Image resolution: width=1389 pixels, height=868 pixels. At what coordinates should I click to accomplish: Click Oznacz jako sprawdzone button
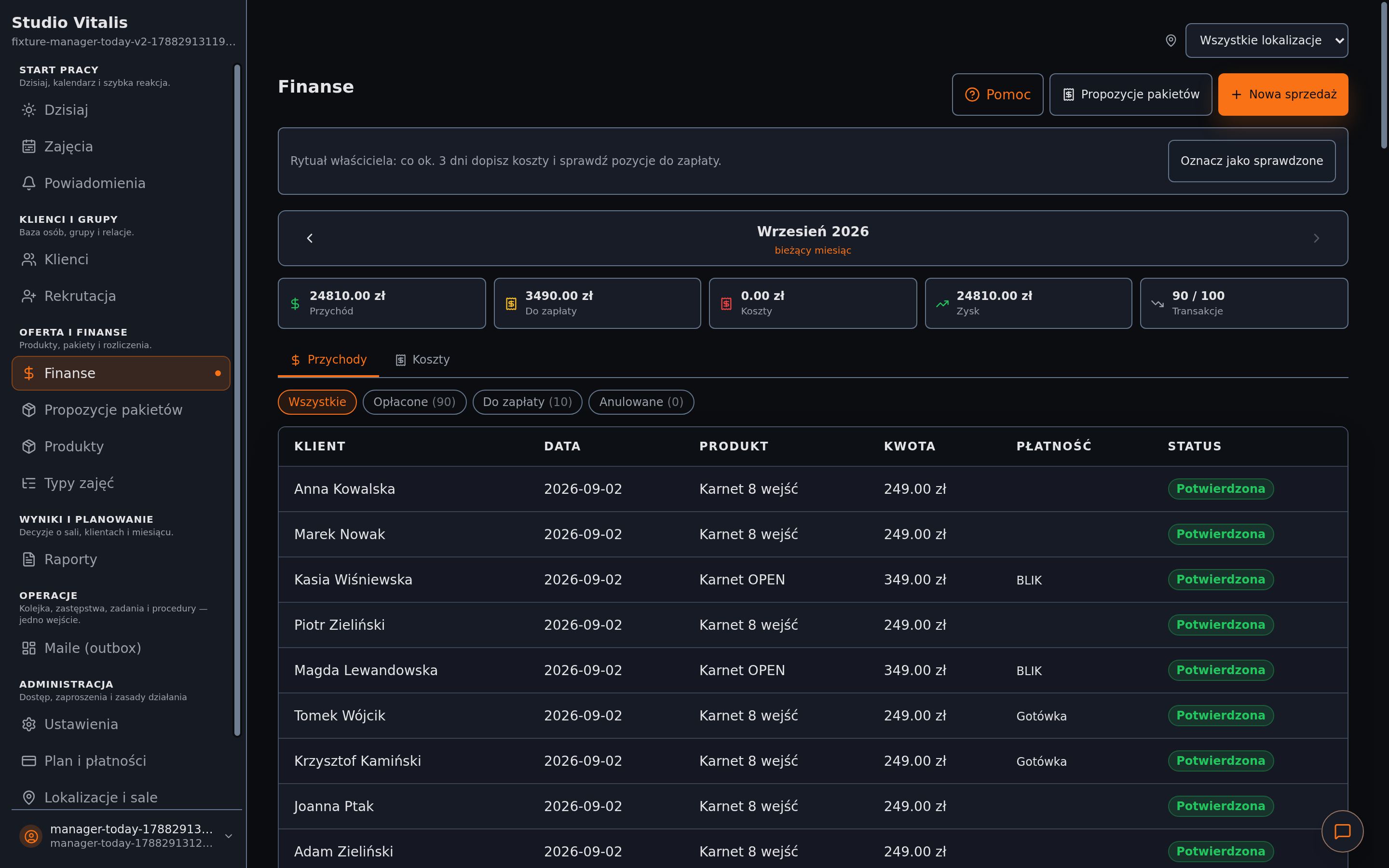(x=1252, y=161)
